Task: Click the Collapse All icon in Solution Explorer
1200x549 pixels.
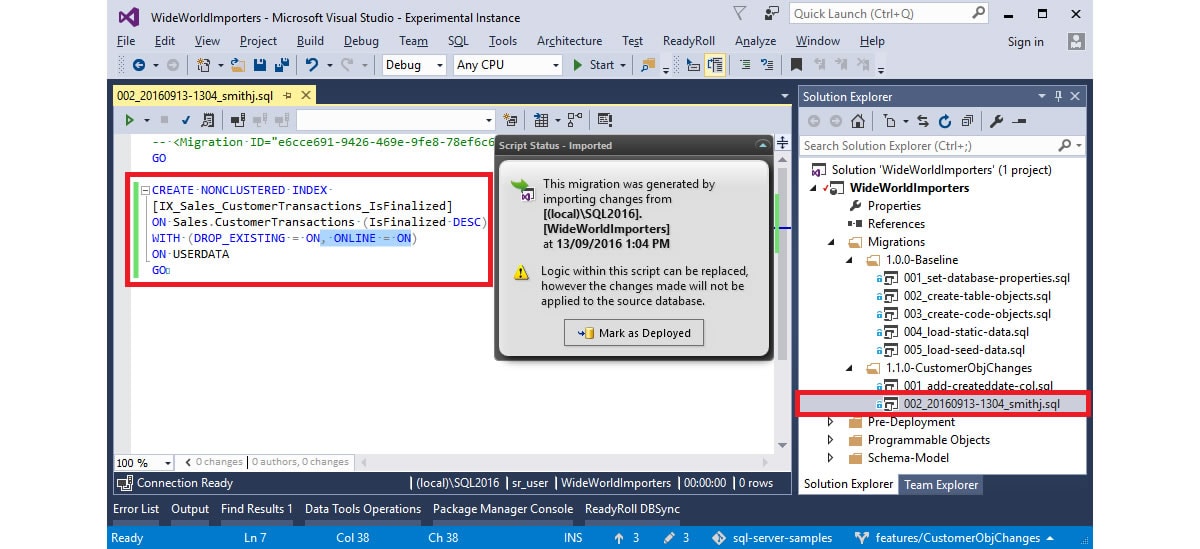Action: [967, 121]
